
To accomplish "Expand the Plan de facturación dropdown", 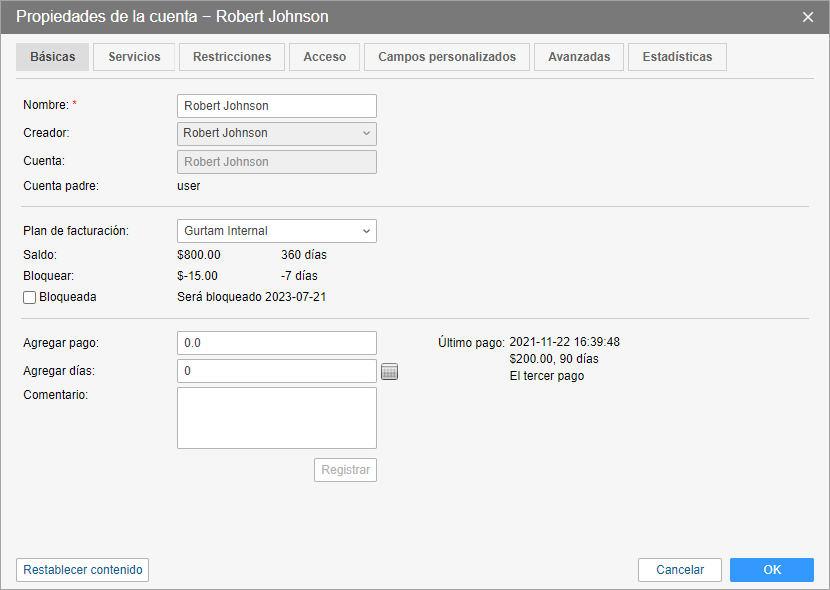I will coord(276,231).
